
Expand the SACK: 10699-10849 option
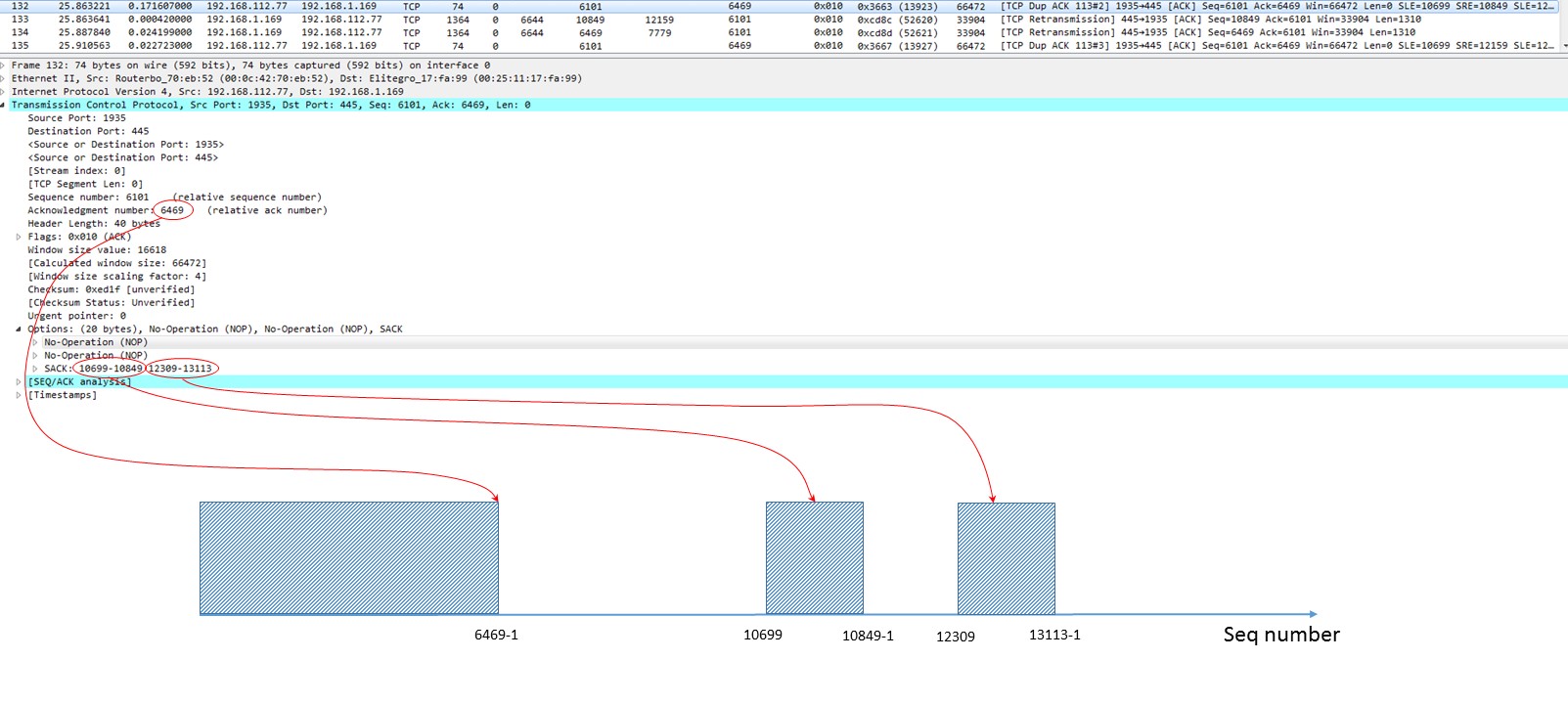point(35,369)
